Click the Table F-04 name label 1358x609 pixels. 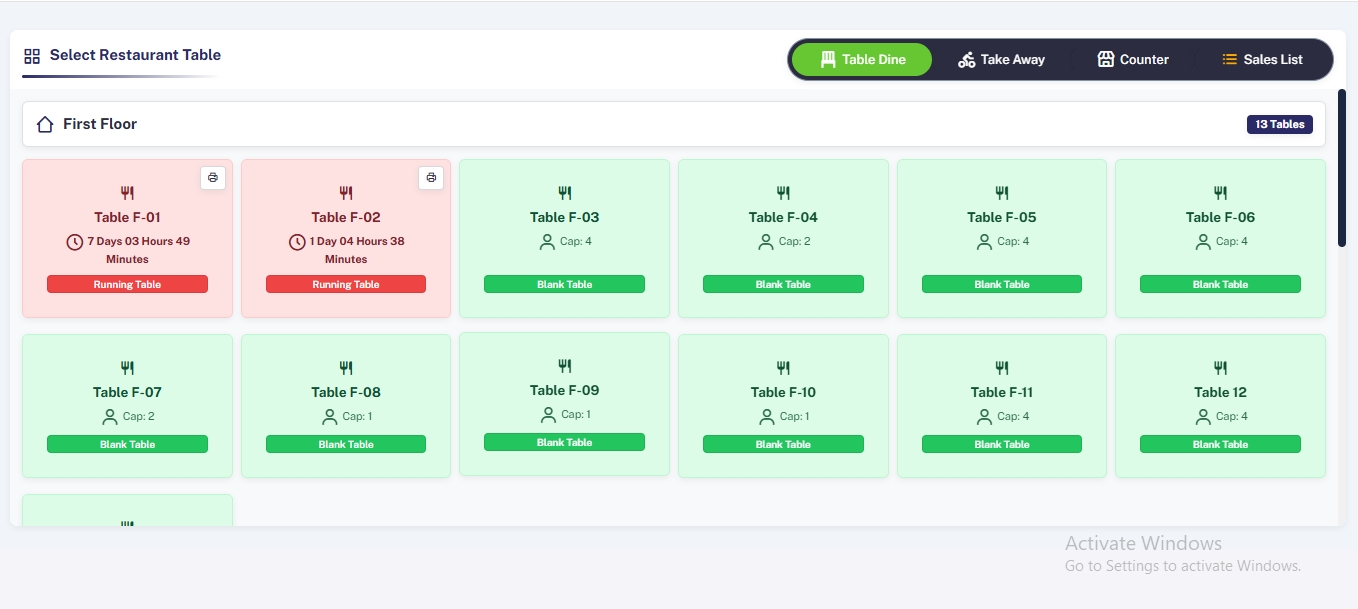[783, 217]
